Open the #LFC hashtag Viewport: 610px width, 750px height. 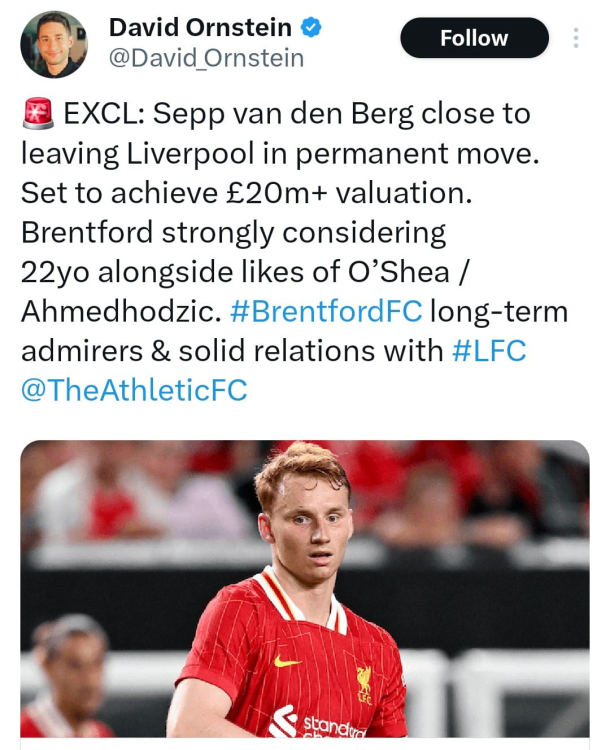pos(489,350)
